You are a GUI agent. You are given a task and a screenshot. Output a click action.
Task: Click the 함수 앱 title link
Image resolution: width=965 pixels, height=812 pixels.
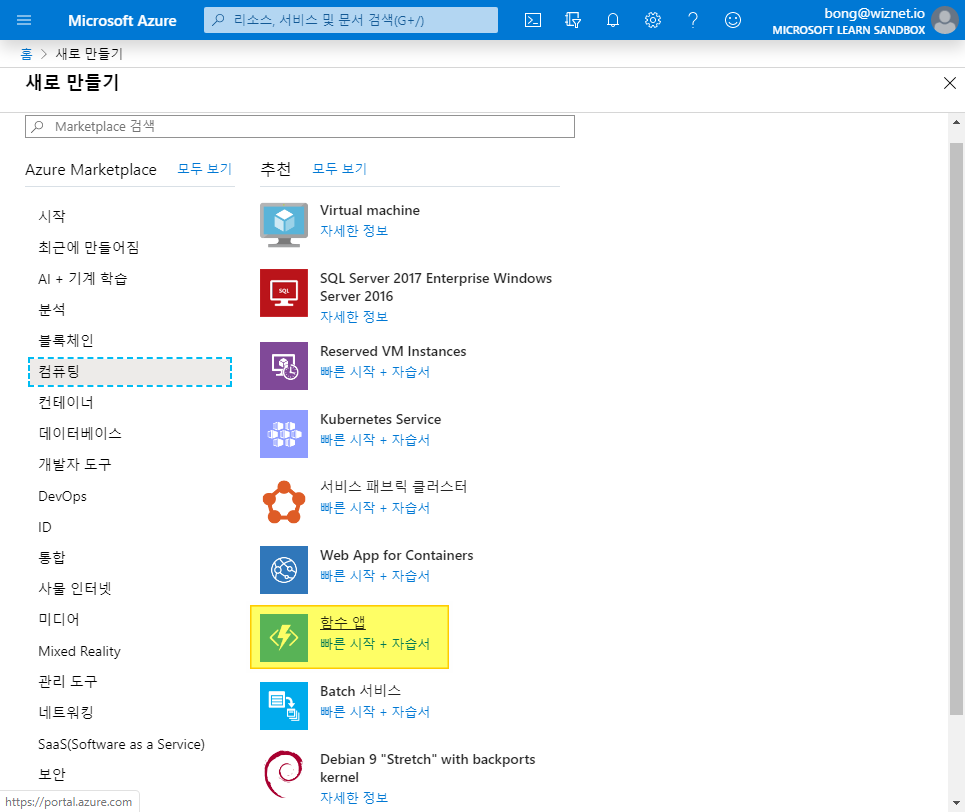pos(343,622)
